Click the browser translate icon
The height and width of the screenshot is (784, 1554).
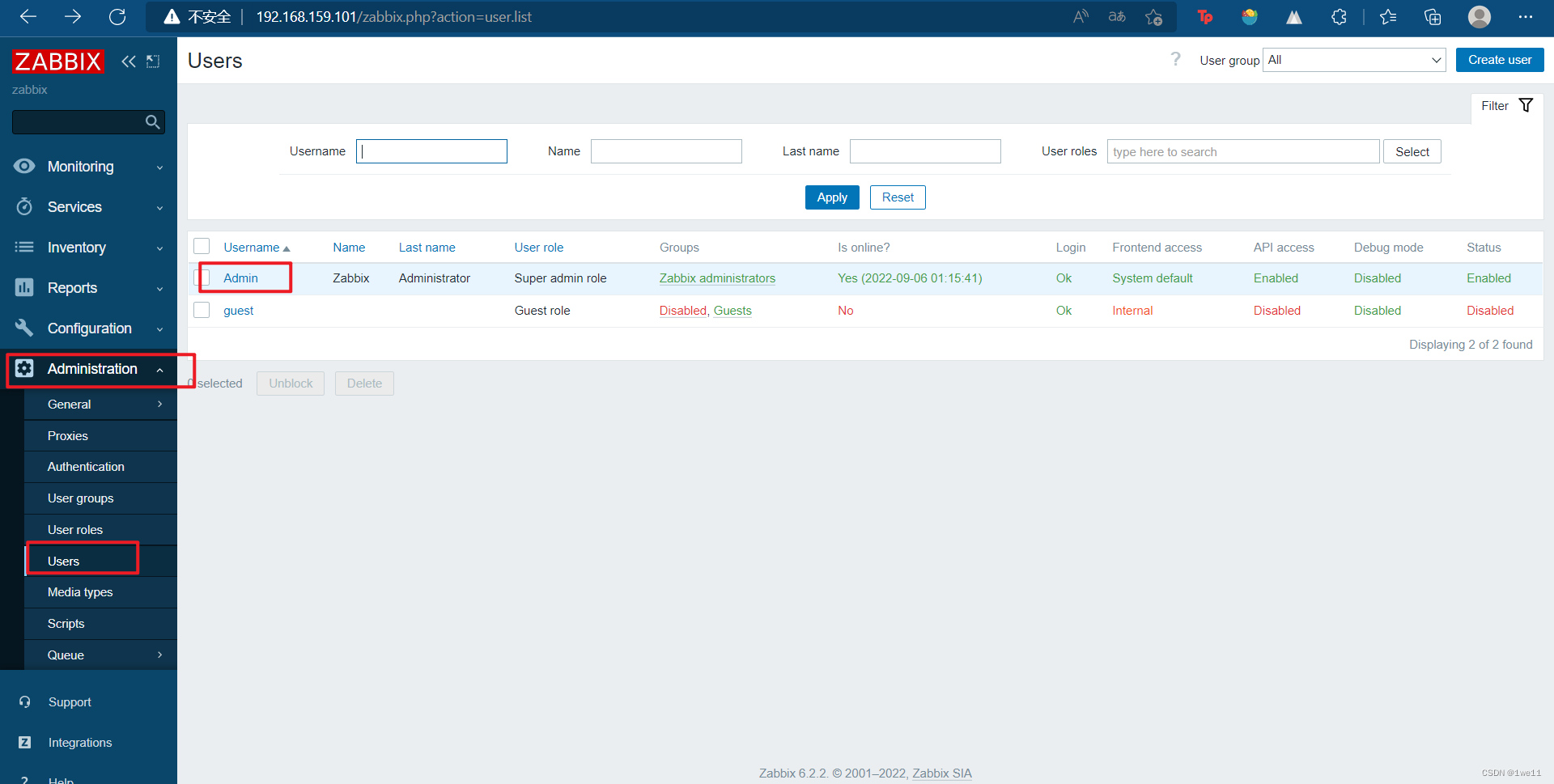point(1117,17)
